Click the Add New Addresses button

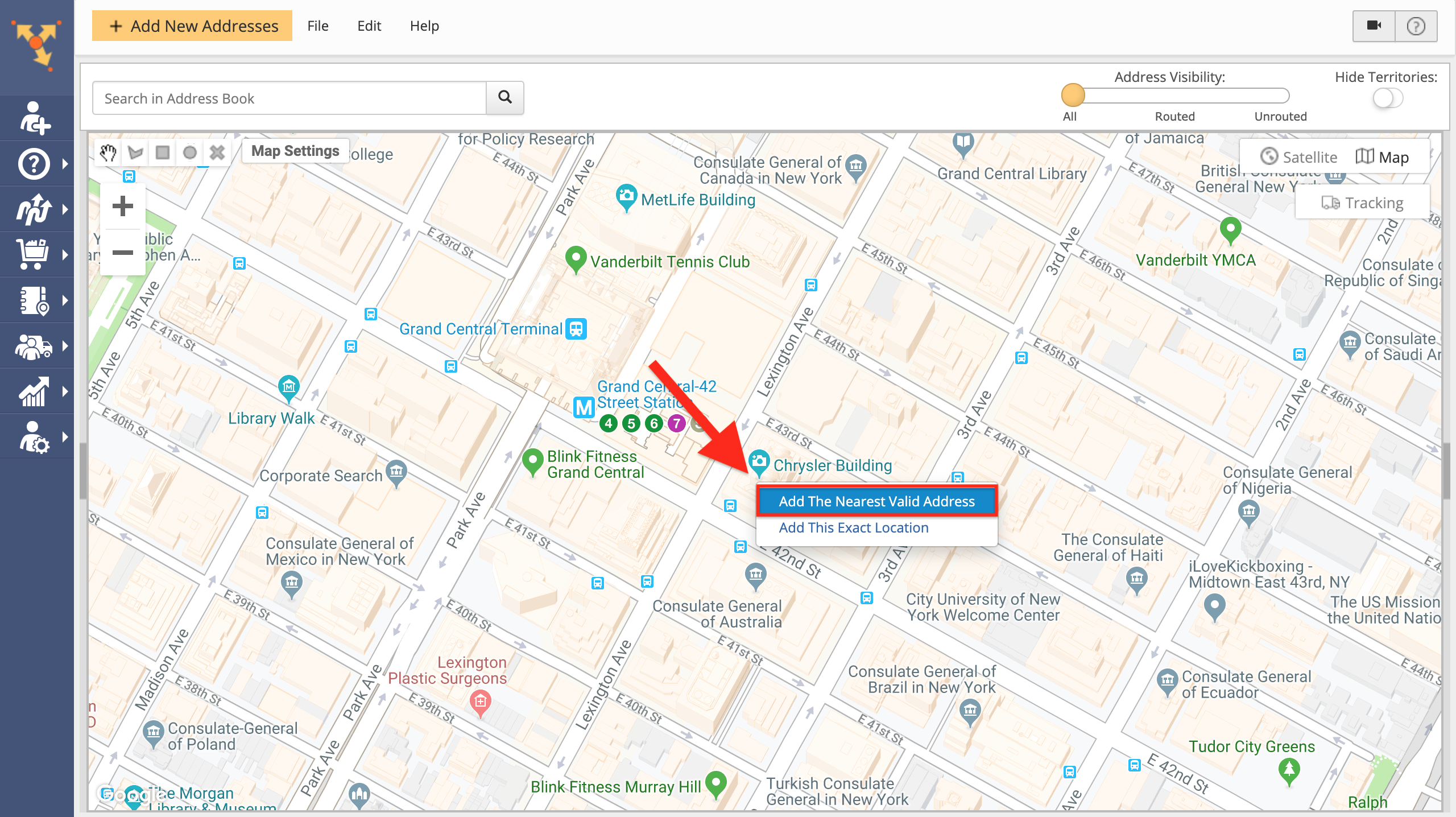point(192,25)
